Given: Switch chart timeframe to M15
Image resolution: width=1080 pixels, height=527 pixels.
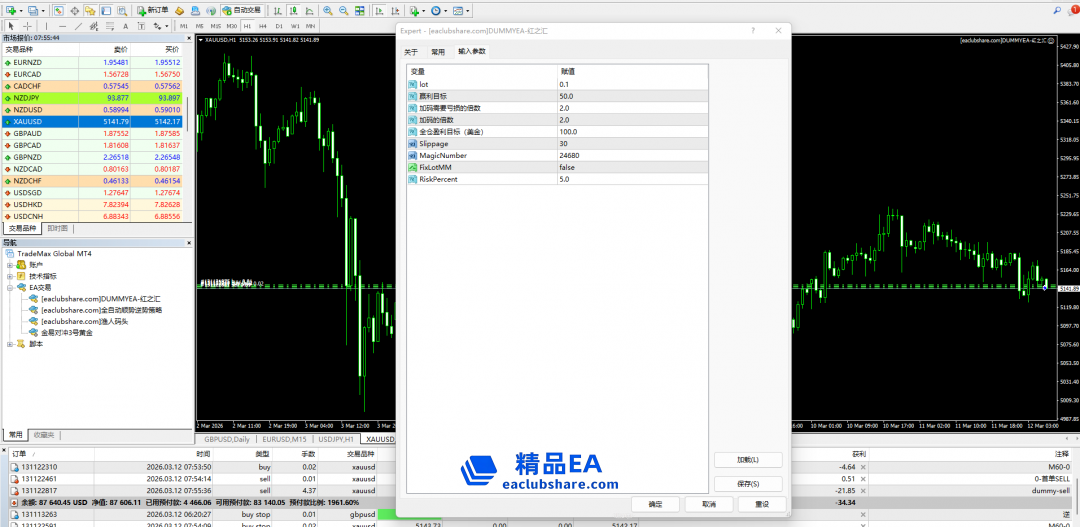Looking at the screenshot, I should coord(215,25).
